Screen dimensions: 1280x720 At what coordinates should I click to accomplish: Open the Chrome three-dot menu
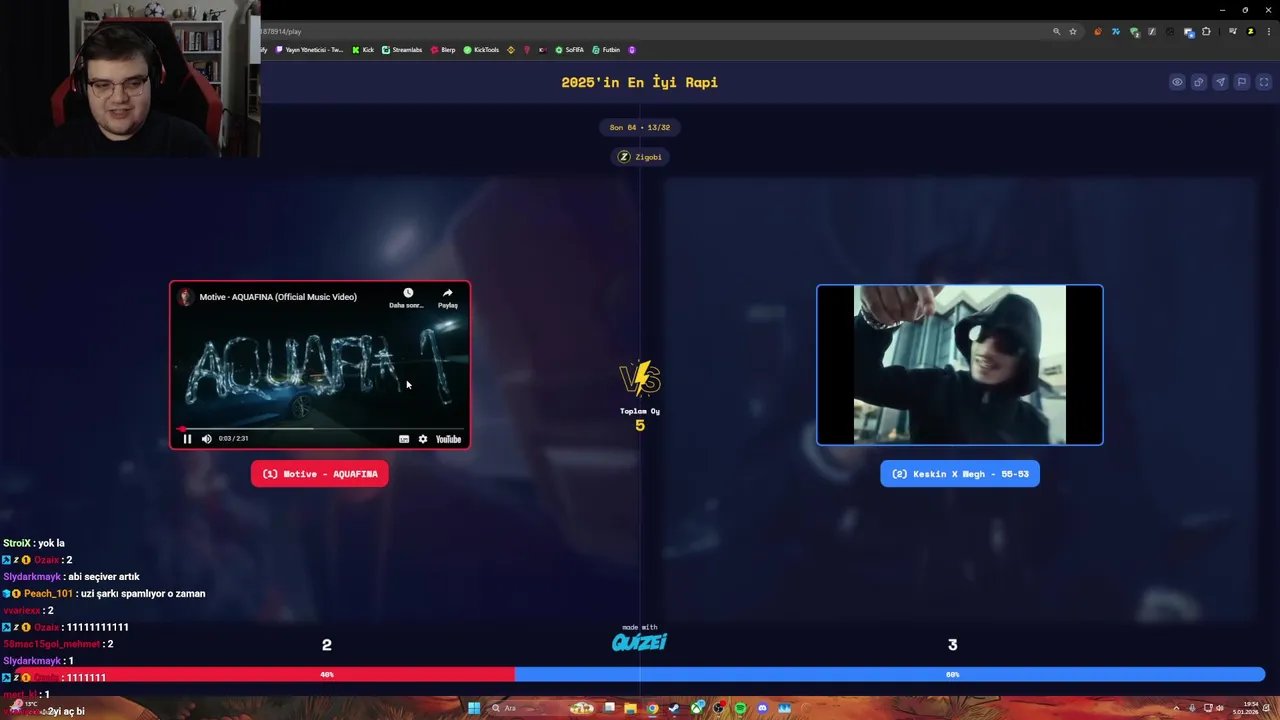(1269, 32)
